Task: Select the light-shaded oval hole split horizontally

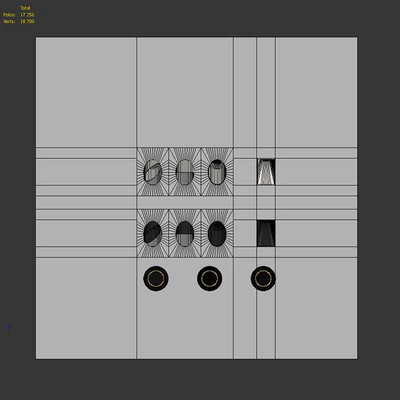Action: tap(185, 172)
